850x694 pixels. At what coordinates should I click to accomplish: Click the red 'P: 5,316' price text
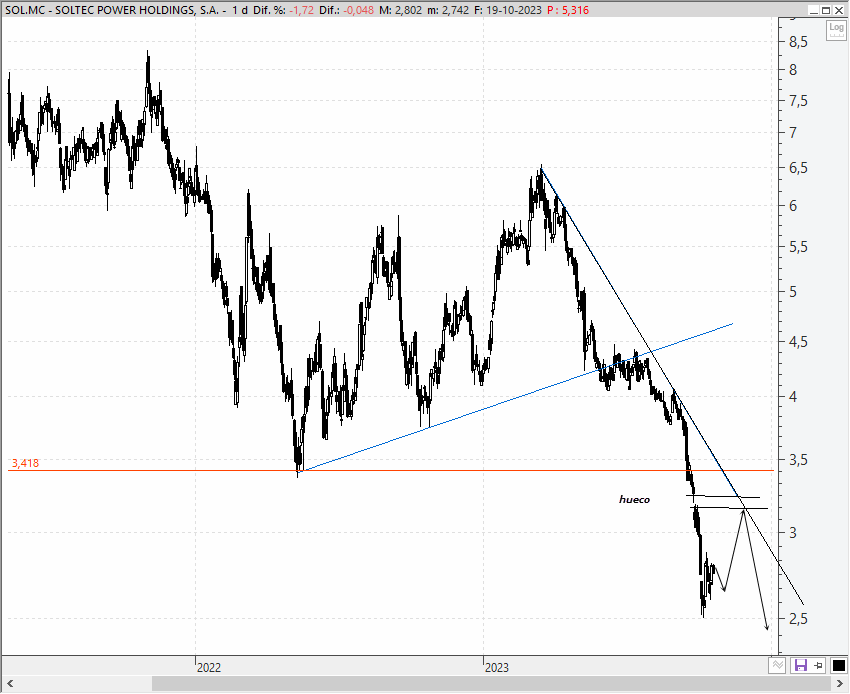568,10
